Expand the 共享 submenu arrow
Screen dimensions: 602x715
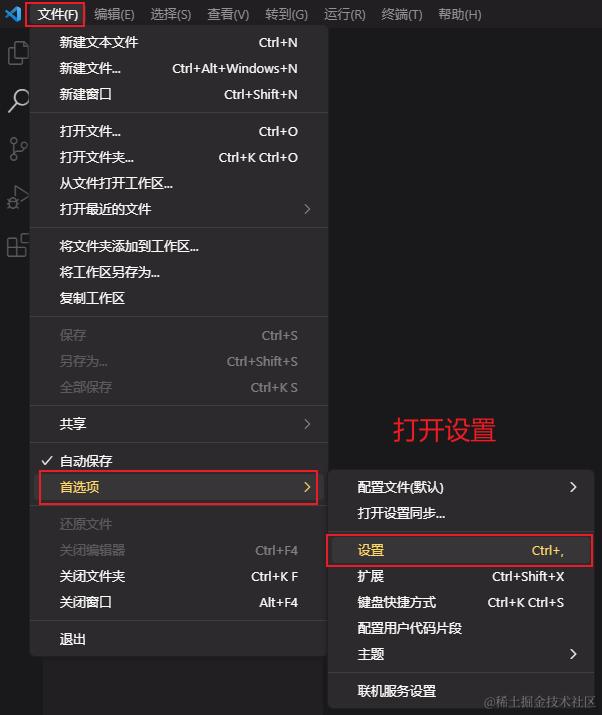click(x=307, y=424)
